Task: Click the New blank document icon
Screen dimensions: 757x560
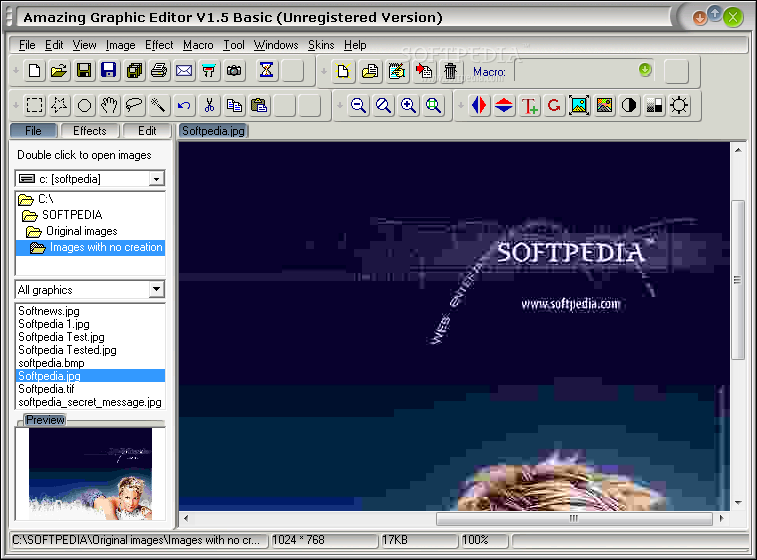Action: 34,71
